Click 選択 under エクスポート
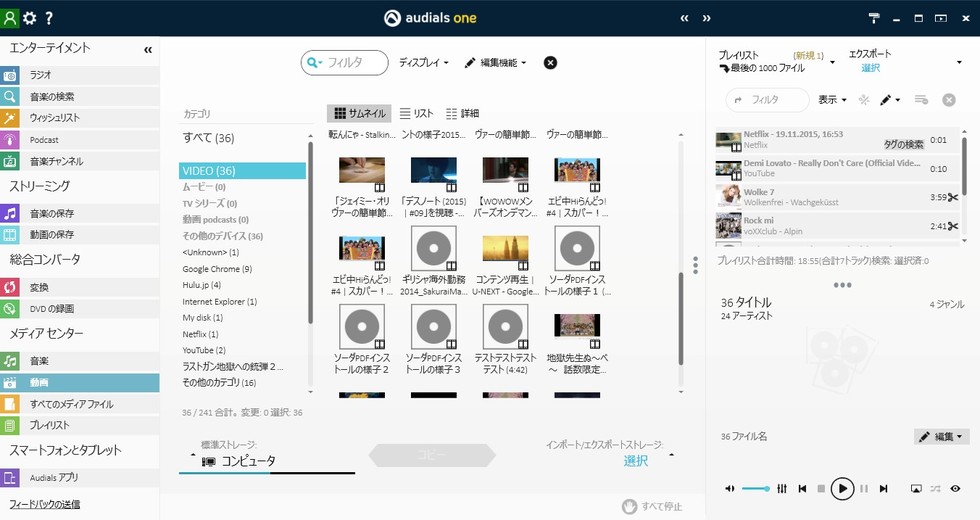The height and width of the screenshot is (520, 980). pos(871,68)
